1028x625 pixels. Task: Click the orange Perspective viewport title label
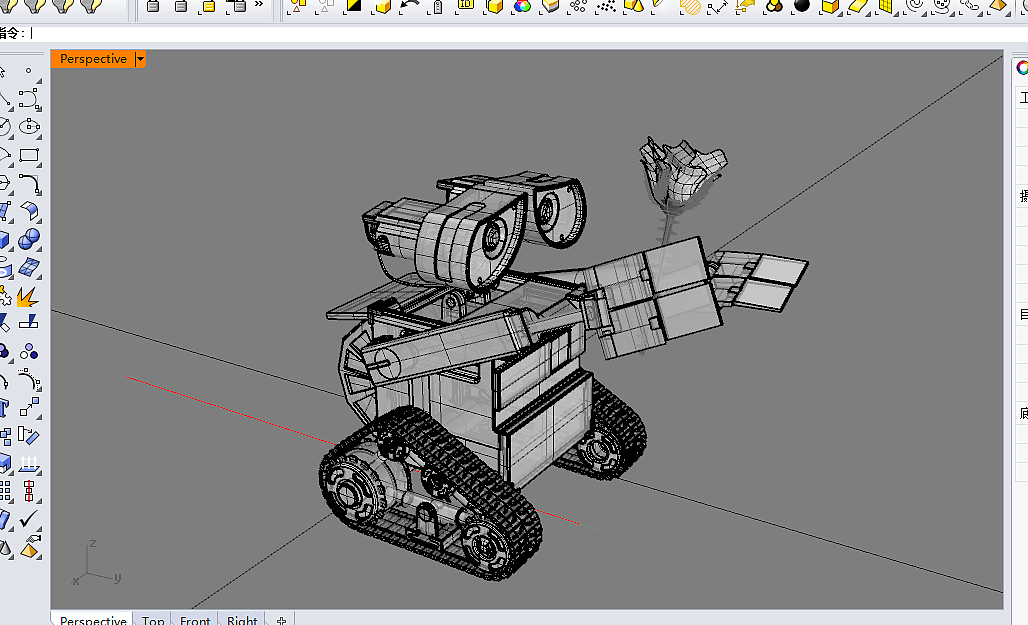coord(93,59)
